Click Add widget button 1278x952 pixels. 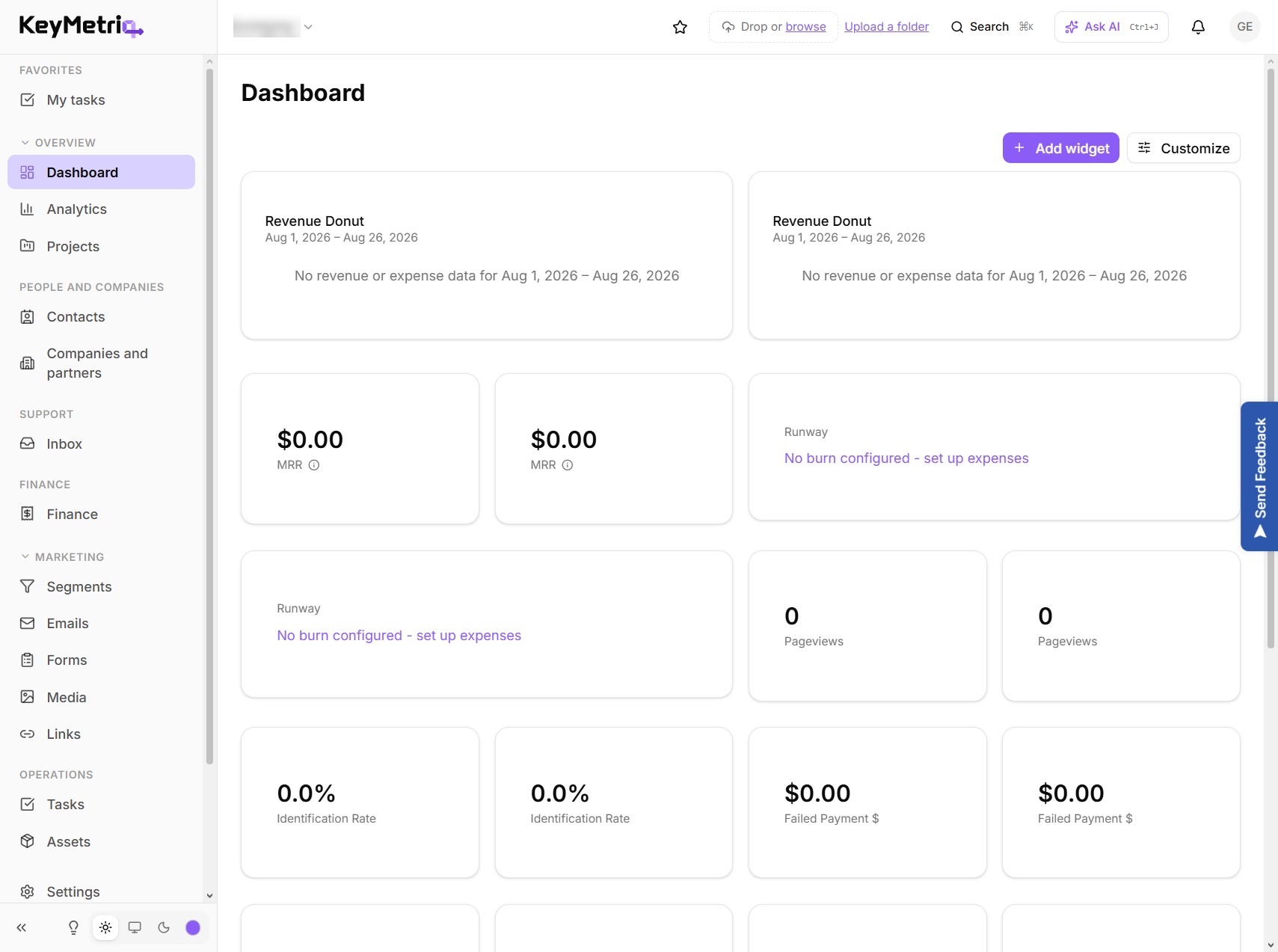pos(1060,148)
